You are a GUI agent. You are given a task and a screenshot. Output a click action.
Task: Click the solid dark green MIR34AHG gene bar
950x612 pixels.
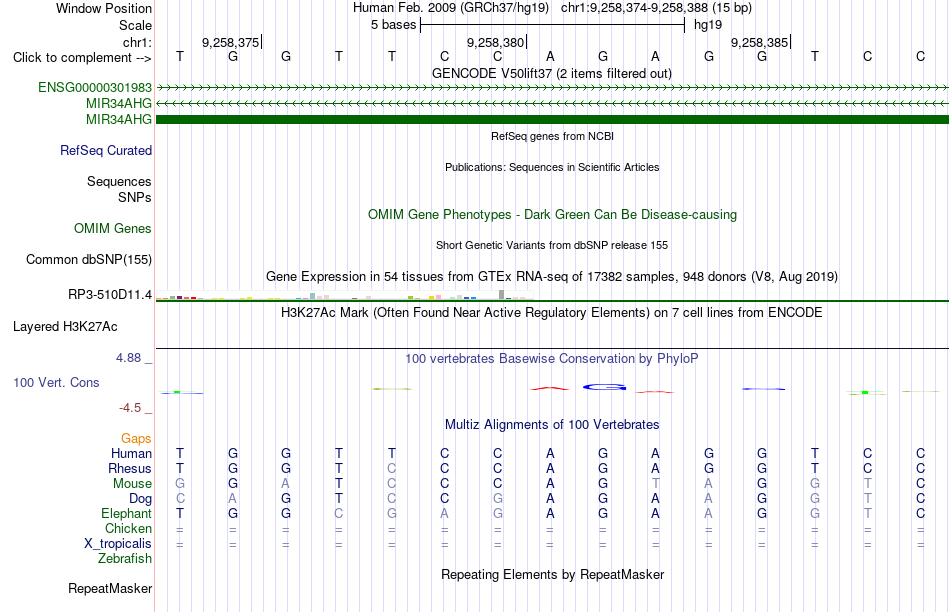[x=552, y=119]
